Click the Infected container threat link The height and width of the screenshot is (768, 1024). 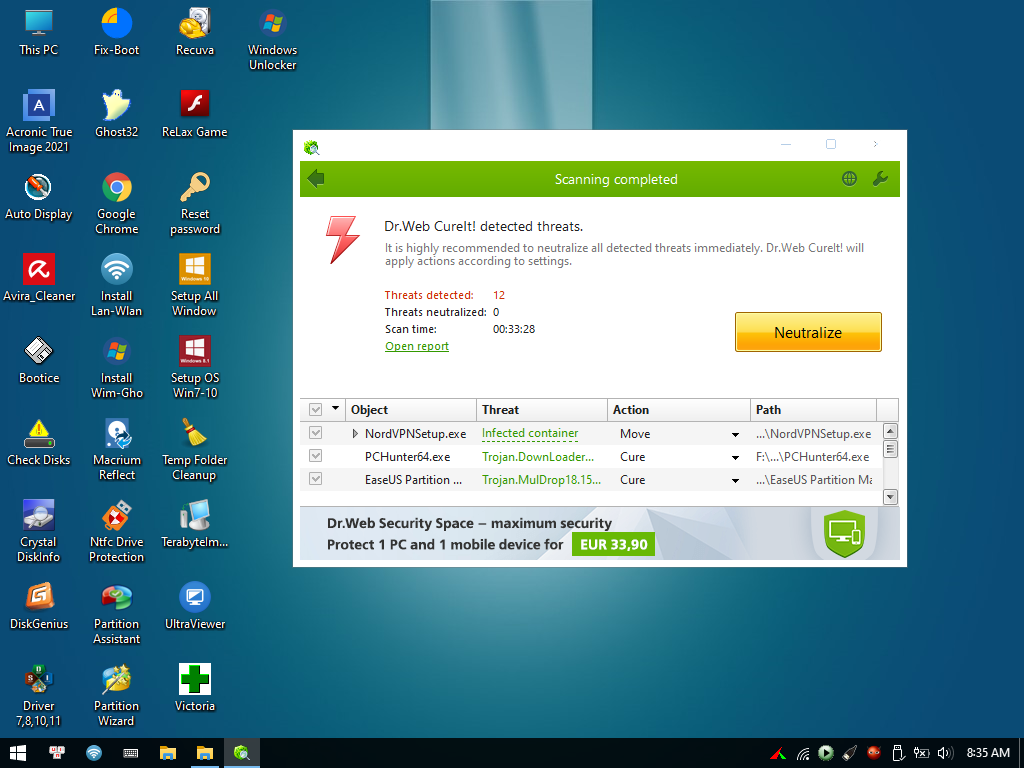[x=530, y=433]
